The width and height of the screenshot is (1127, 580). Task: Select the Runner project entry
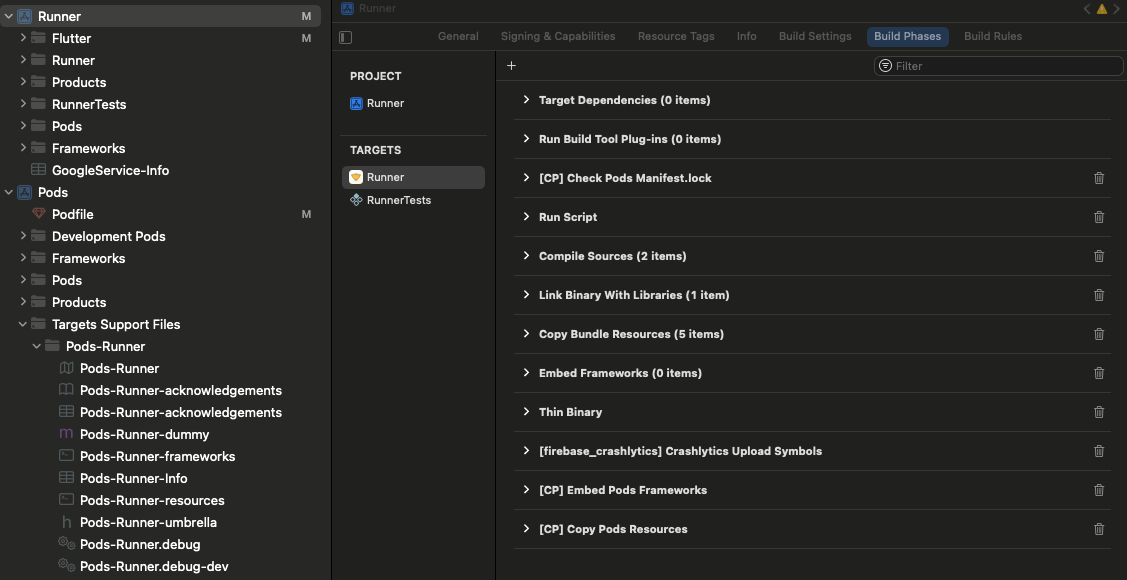click(385, 103)
